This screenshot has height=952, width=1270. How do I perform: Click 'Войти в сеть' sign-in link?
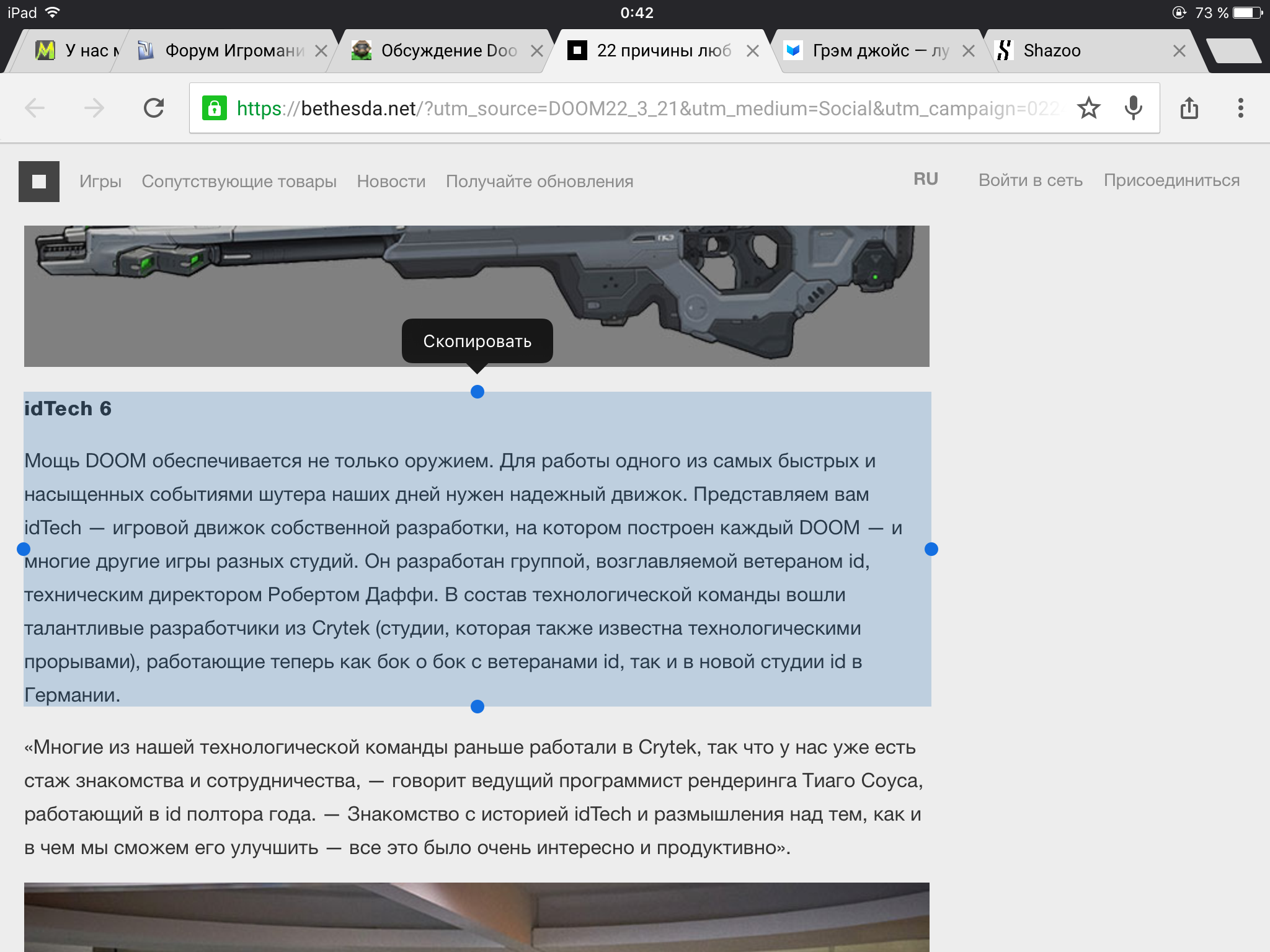click(1031, 180)
